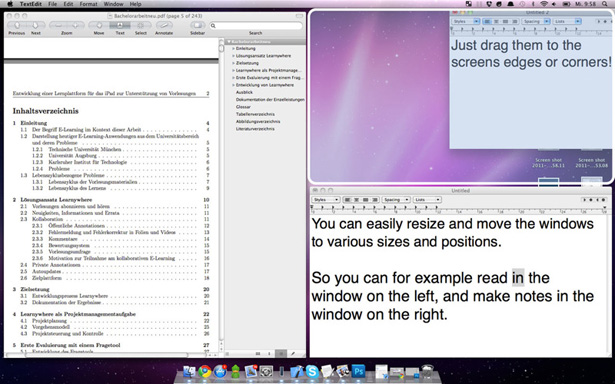
Task: Center text in Untitled 2 window
Action: (496, 21)
